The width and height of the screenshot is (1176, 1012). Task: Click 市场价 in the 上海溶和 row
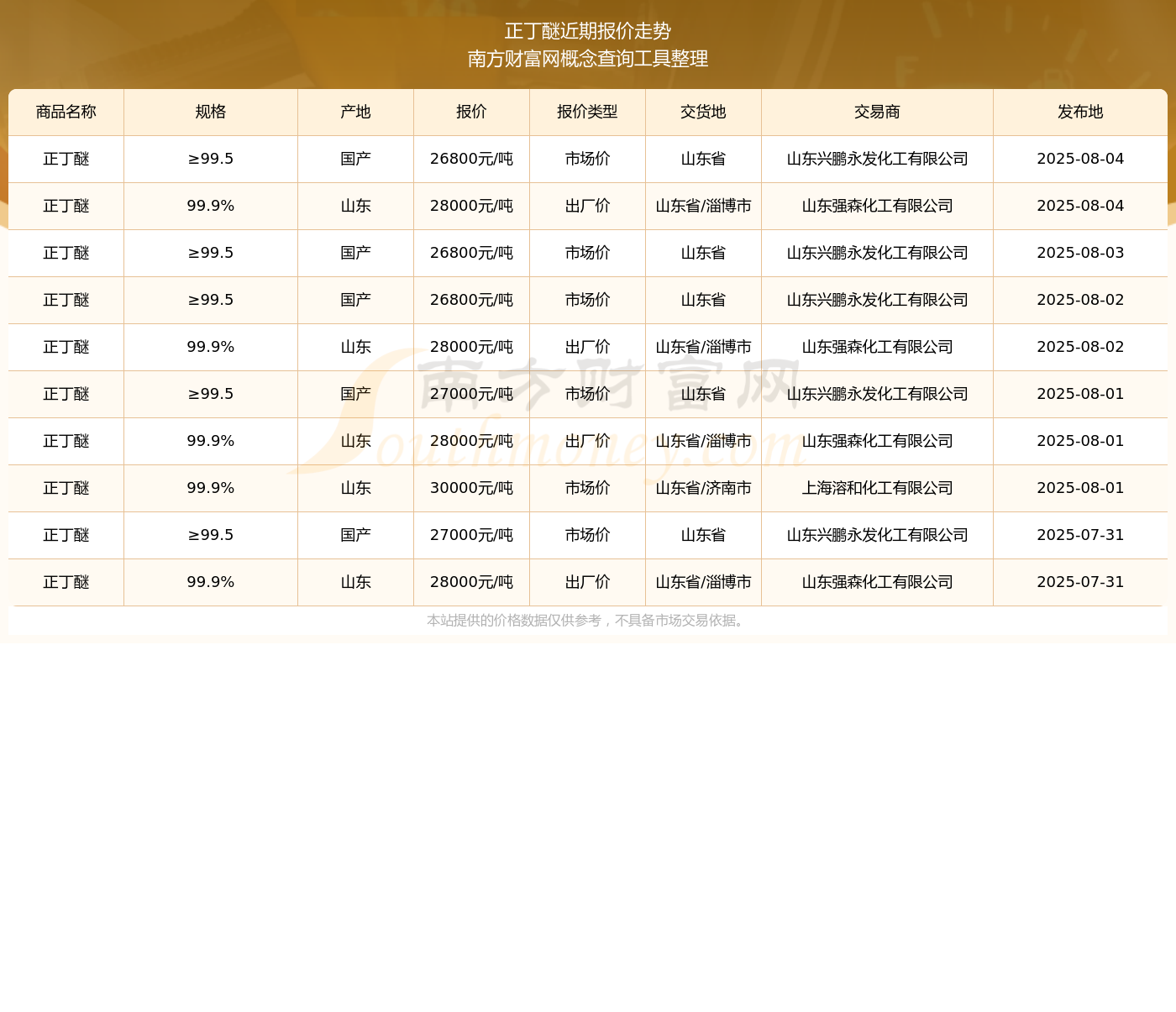click(587, 488)
